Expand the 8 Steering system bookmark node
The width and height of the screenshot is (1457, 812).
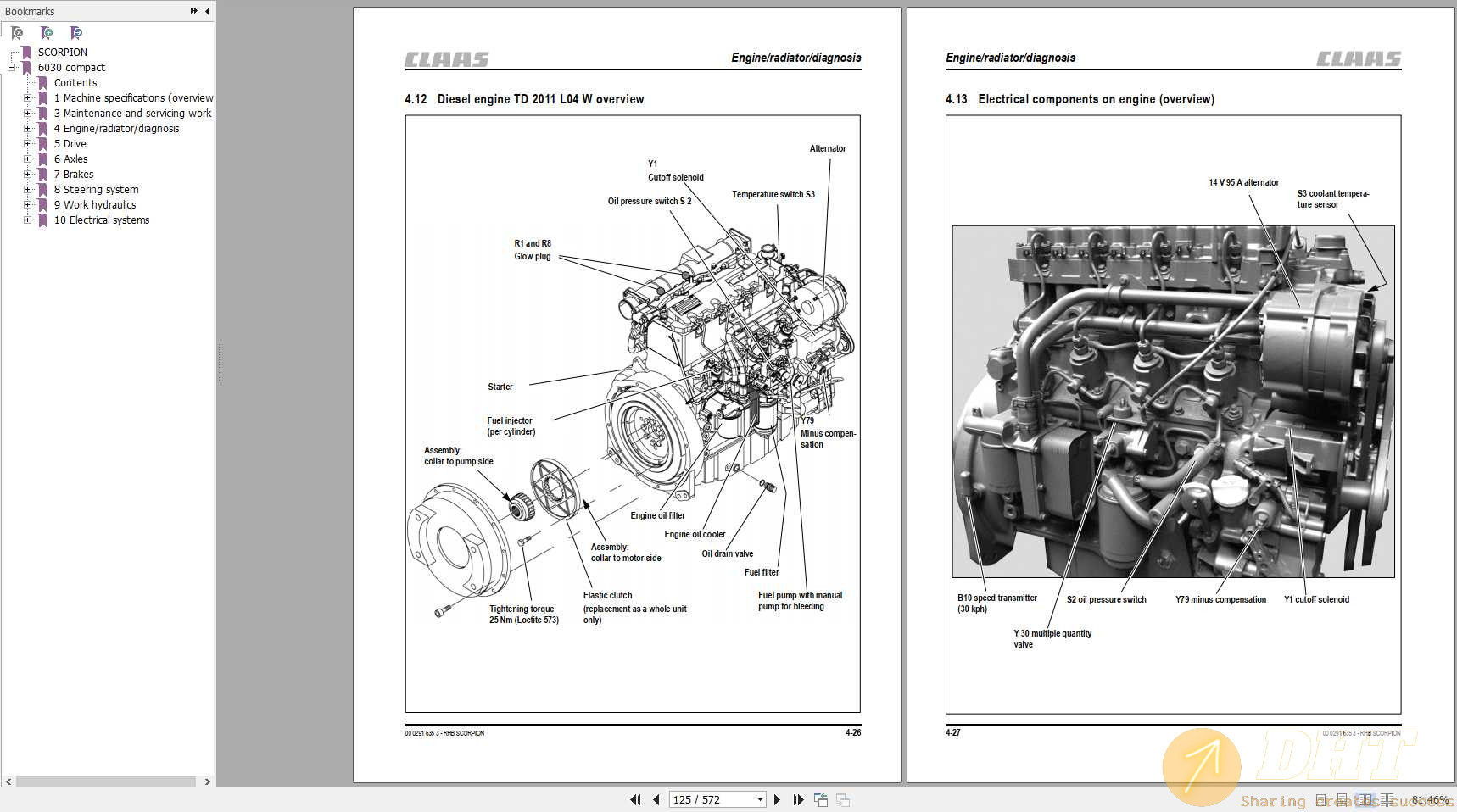[x=27, y=190]
